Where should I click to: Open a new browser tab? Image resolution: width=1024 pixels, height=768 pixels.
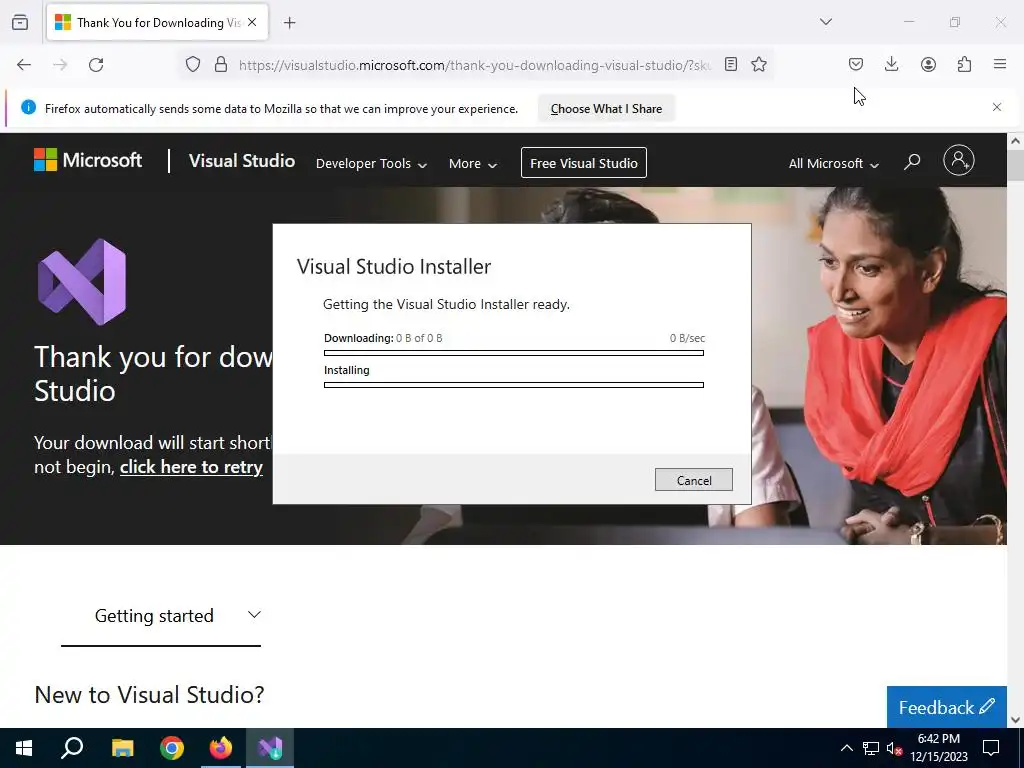290,23
